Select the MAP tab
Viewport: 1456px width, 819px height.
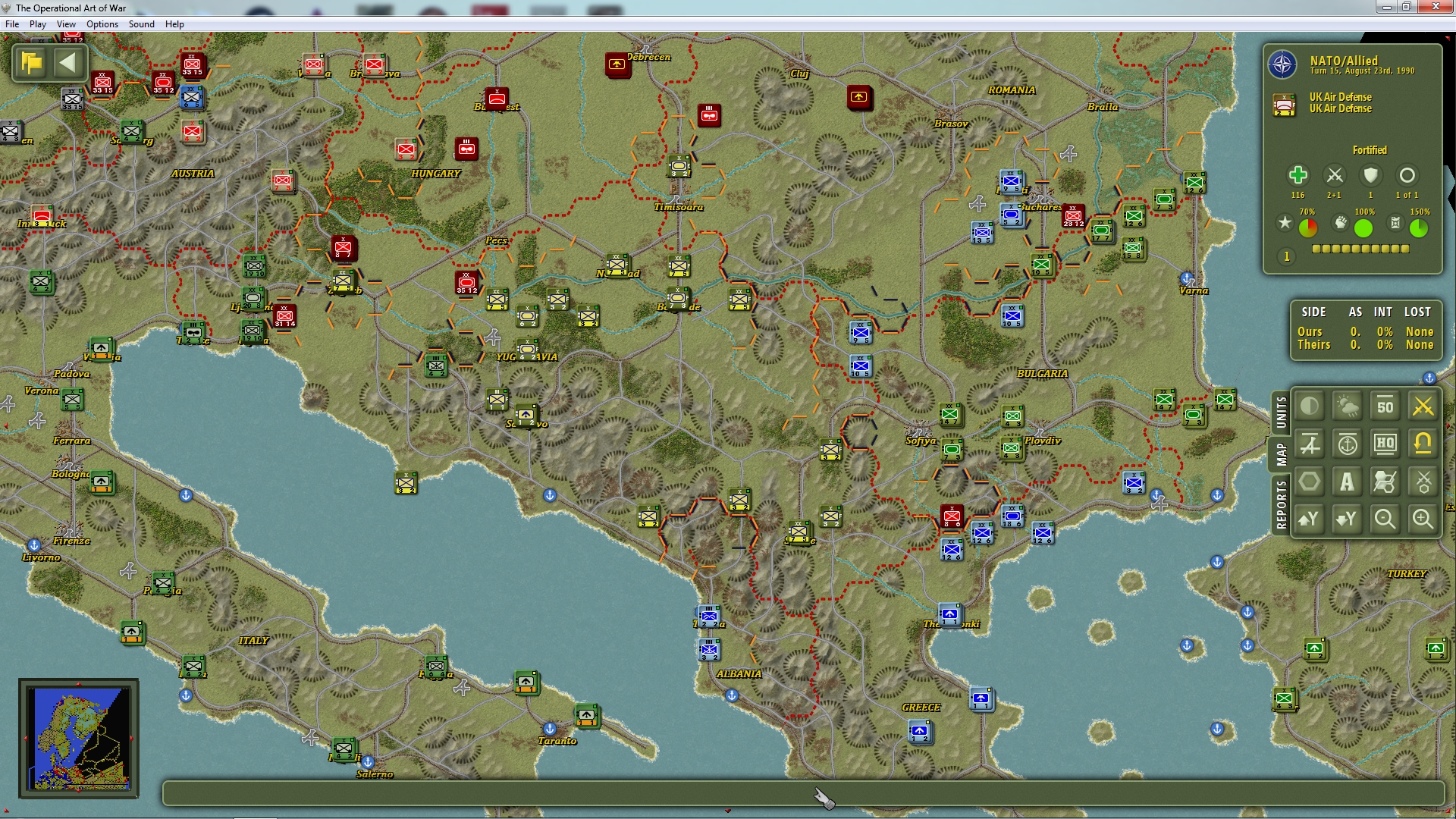tap(1281, 455)
